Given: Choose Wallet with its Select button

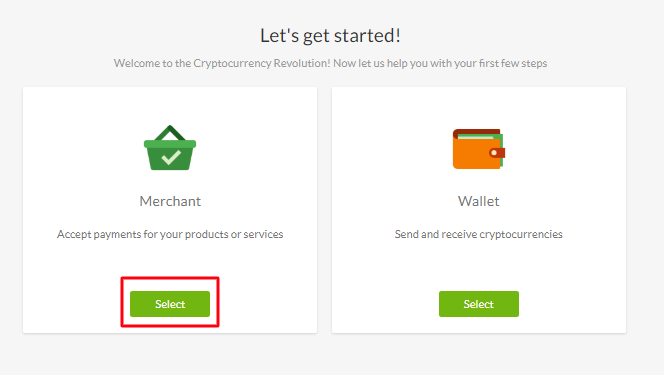Looking at the screenshot, I should tap(479, 304).
